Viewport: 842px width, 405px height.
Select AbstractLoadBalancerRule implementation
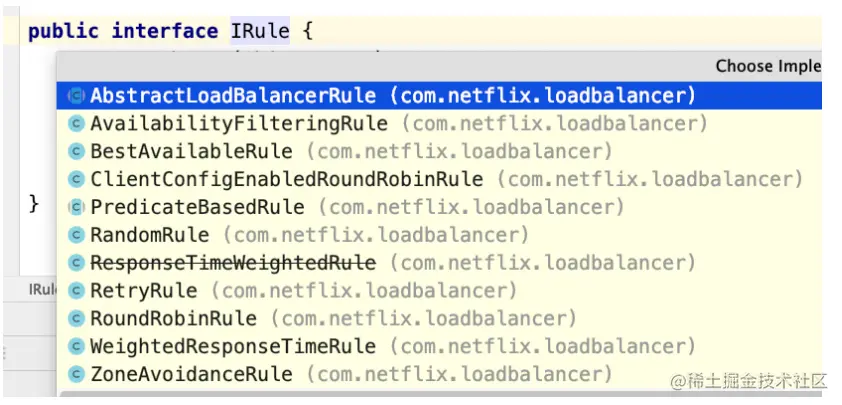tap(439, 96)
